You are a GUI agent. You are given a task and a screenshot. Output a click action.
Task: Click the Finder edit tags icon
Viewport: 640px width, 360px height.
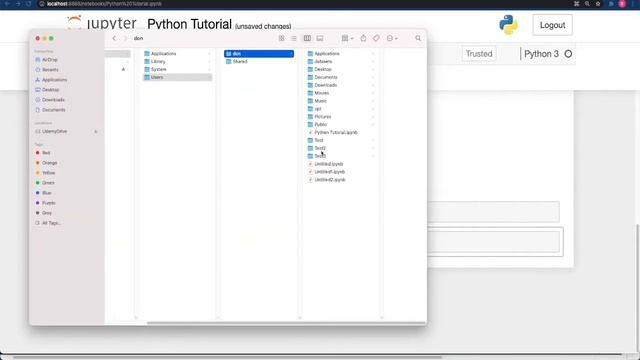coord(376,38)
